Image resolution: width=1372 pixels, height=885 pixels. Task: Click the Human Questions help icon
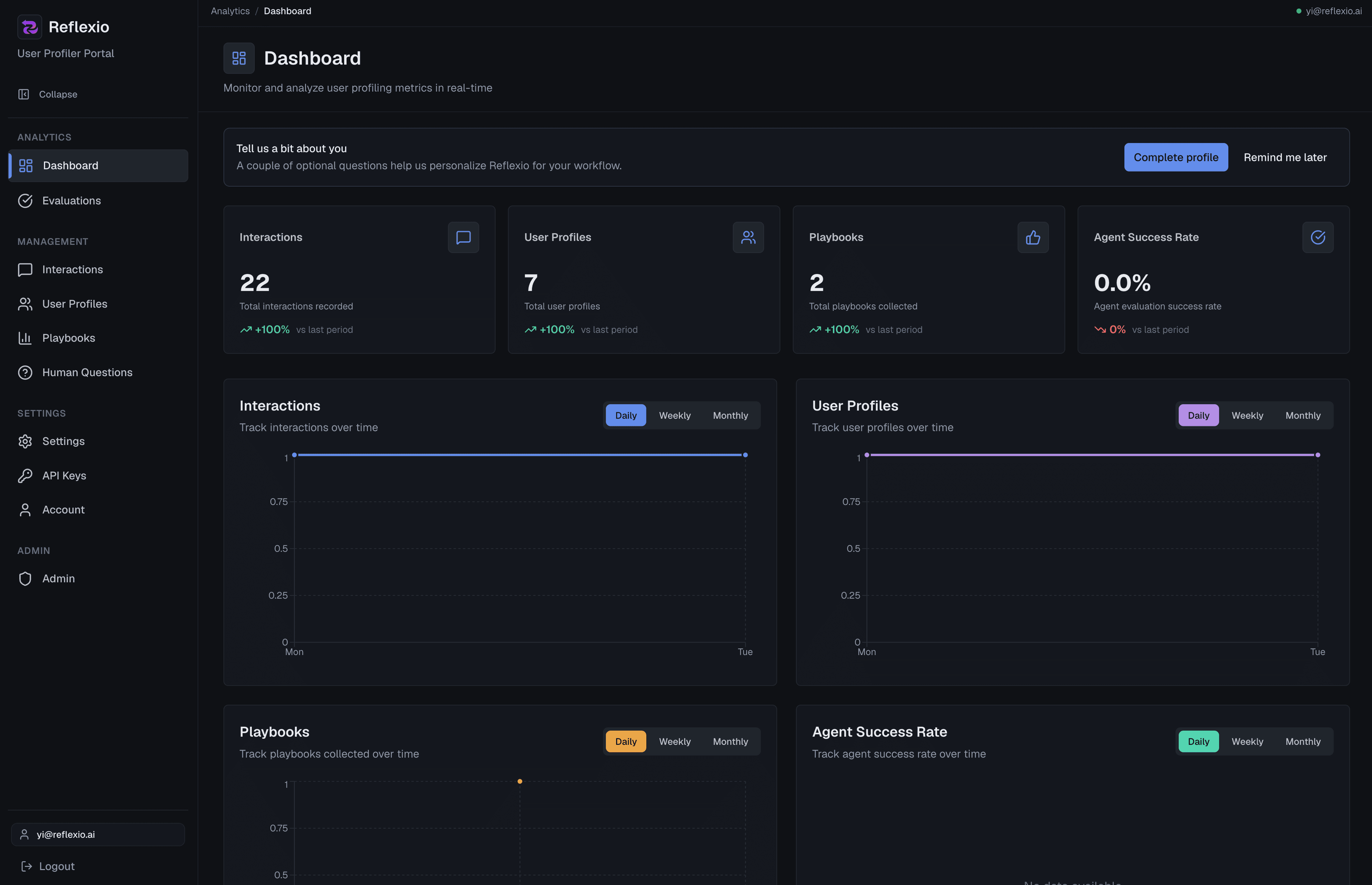25,372
